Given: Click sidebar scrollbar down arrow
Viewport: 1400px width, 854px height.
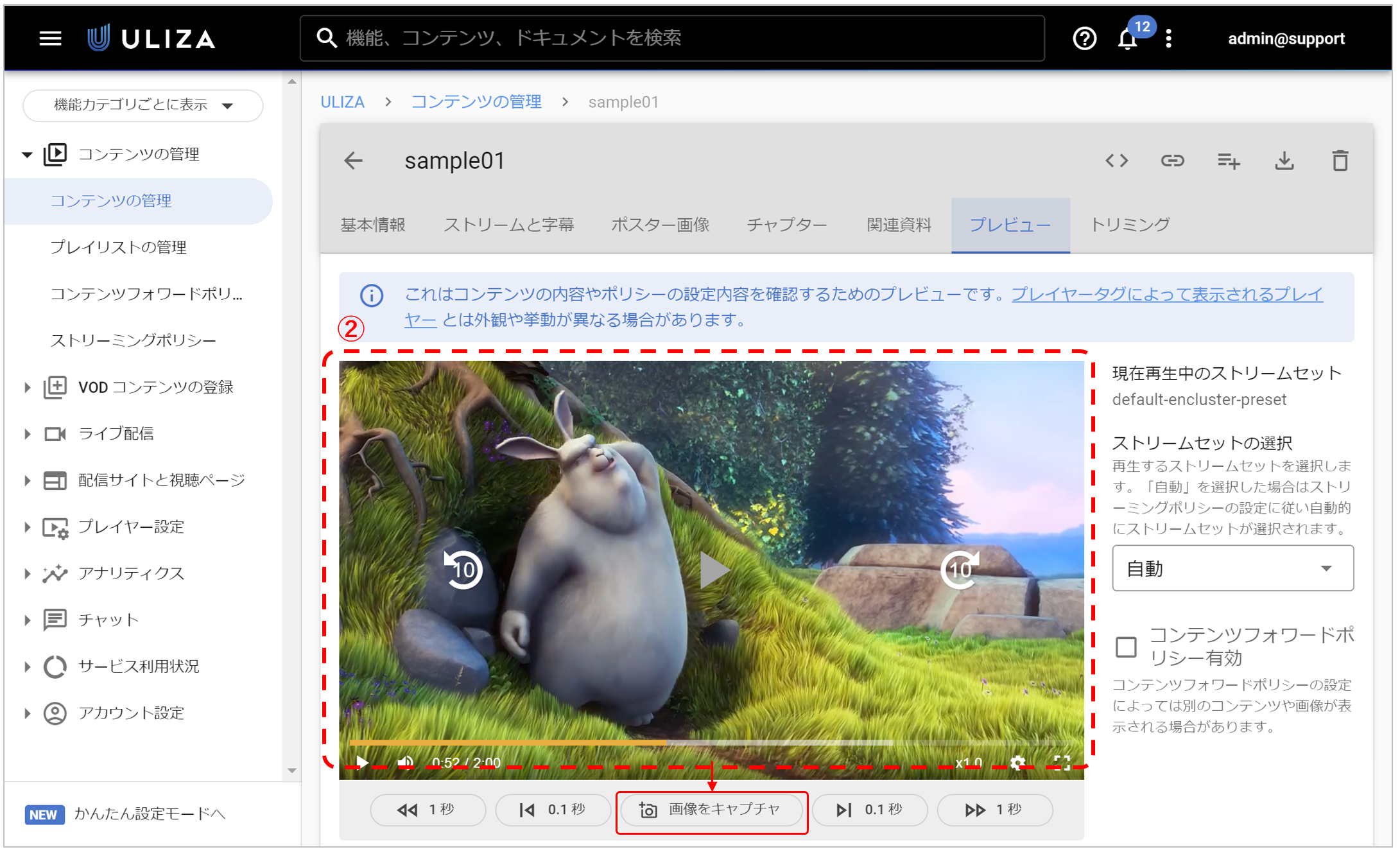Looking at the screenshot, I should pyautogui.click(x=291, y=771).
